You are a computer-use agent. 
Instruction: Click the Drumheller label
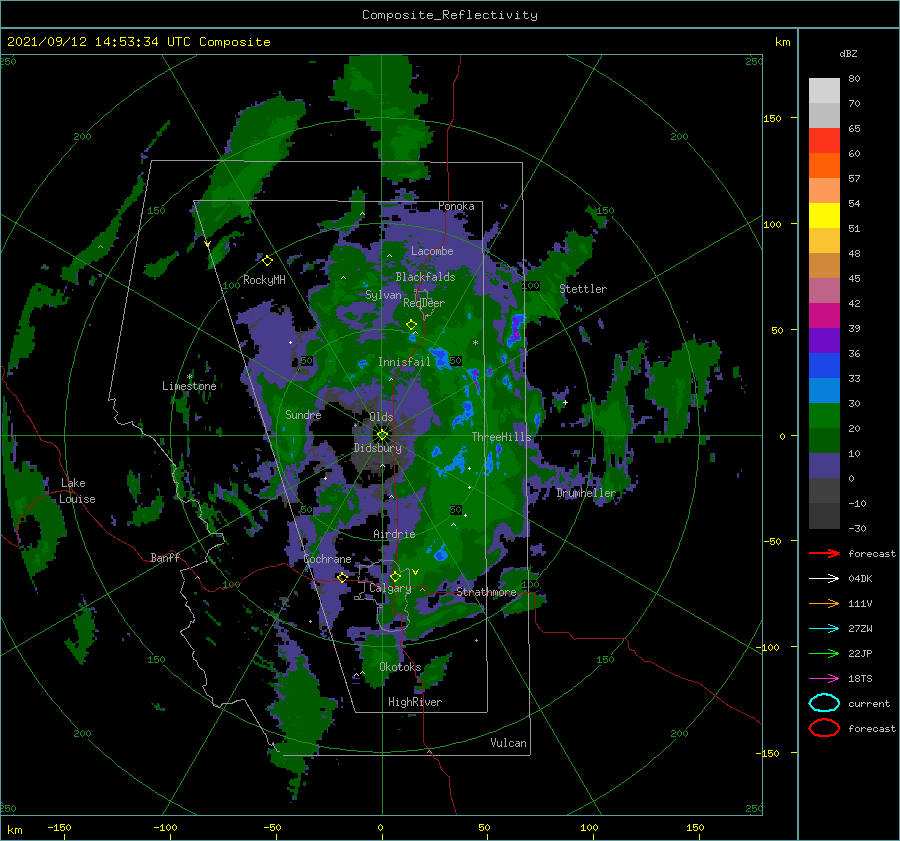(x=586, y=493)
